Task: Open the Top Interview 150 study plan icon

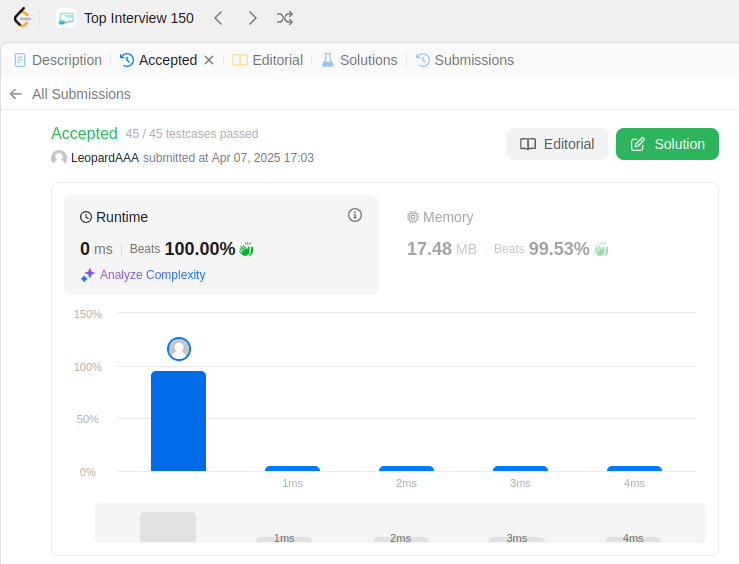Action: (x=66, y=18)
